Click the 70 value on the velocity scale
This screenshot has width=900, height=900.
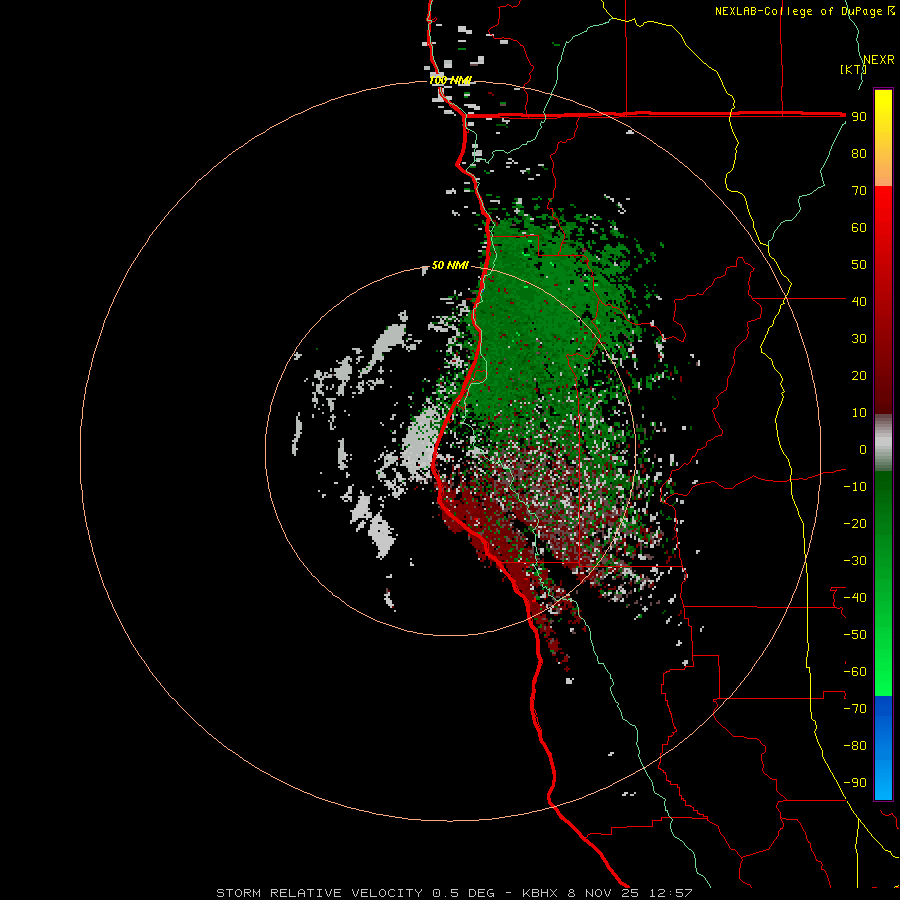pyautogui.click(x=859, y=191)
